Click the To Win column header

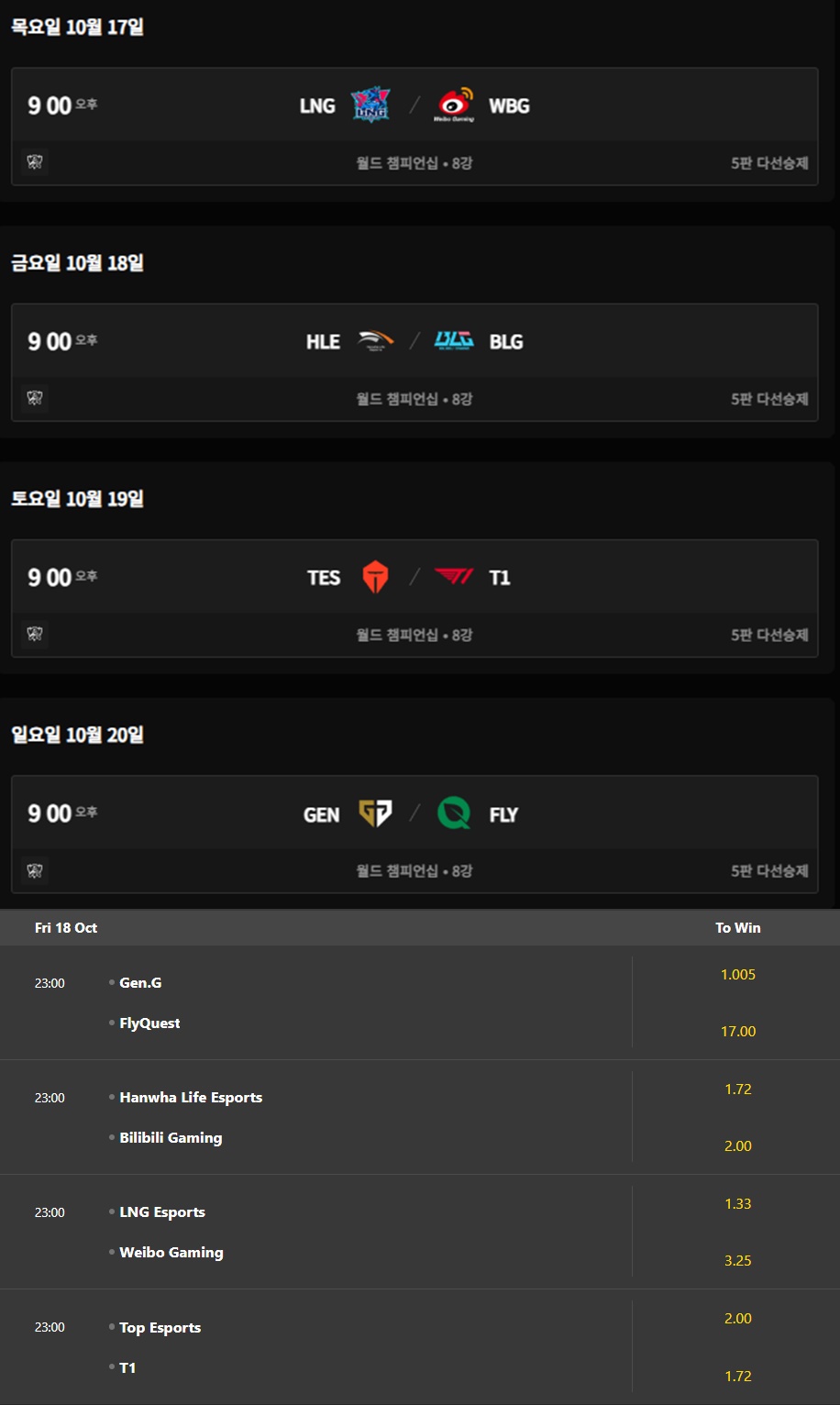738,927
